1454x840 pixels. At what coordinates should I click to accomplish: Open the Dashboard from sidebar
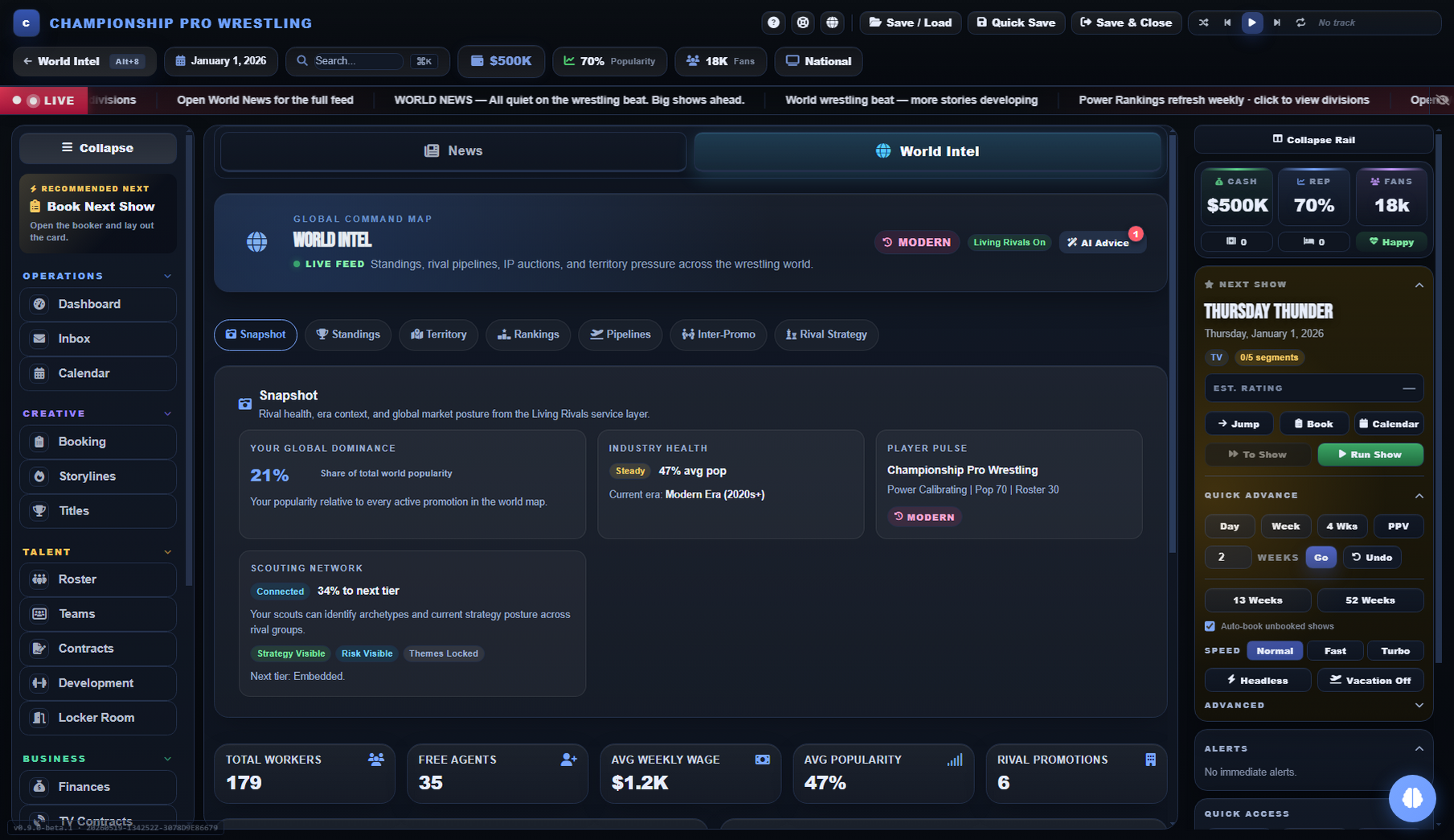(98, 304)
